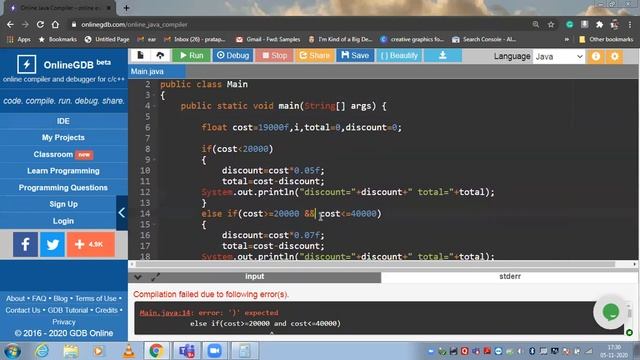This screenshot has height=360, width=640.
Task: Fold the if block at line 9
Action: point(154,160)
